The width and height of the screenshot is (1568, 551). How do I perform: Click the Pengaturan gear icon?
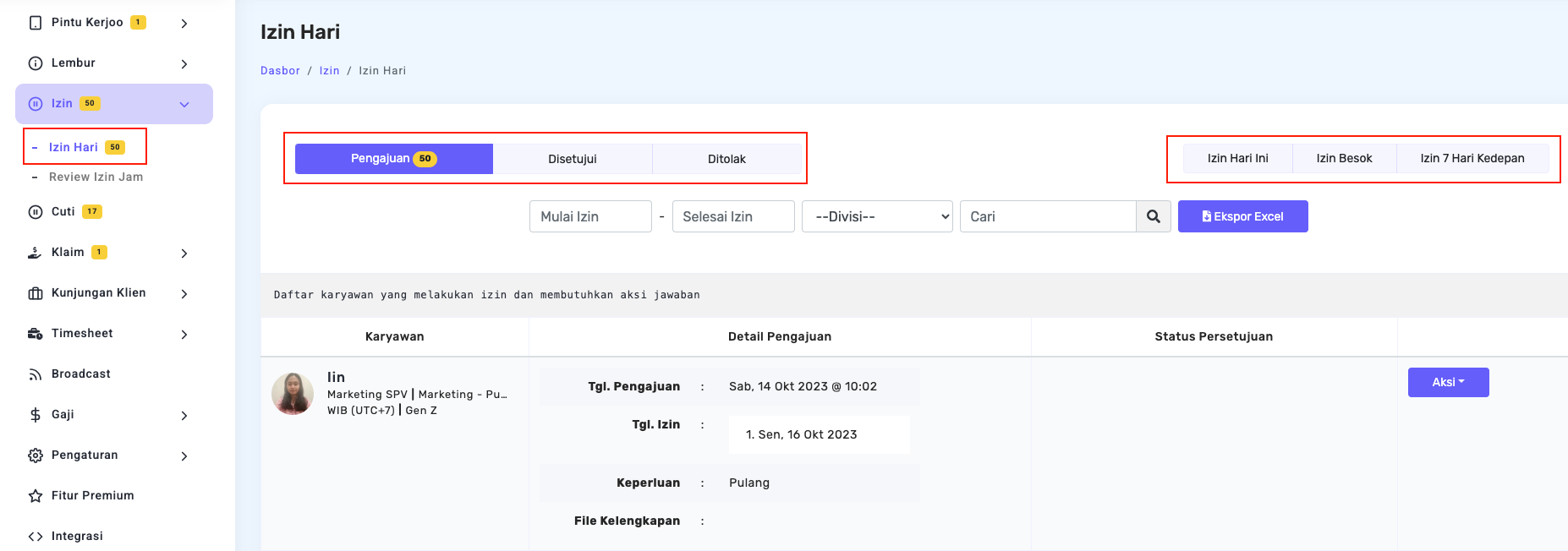[36, 456]
